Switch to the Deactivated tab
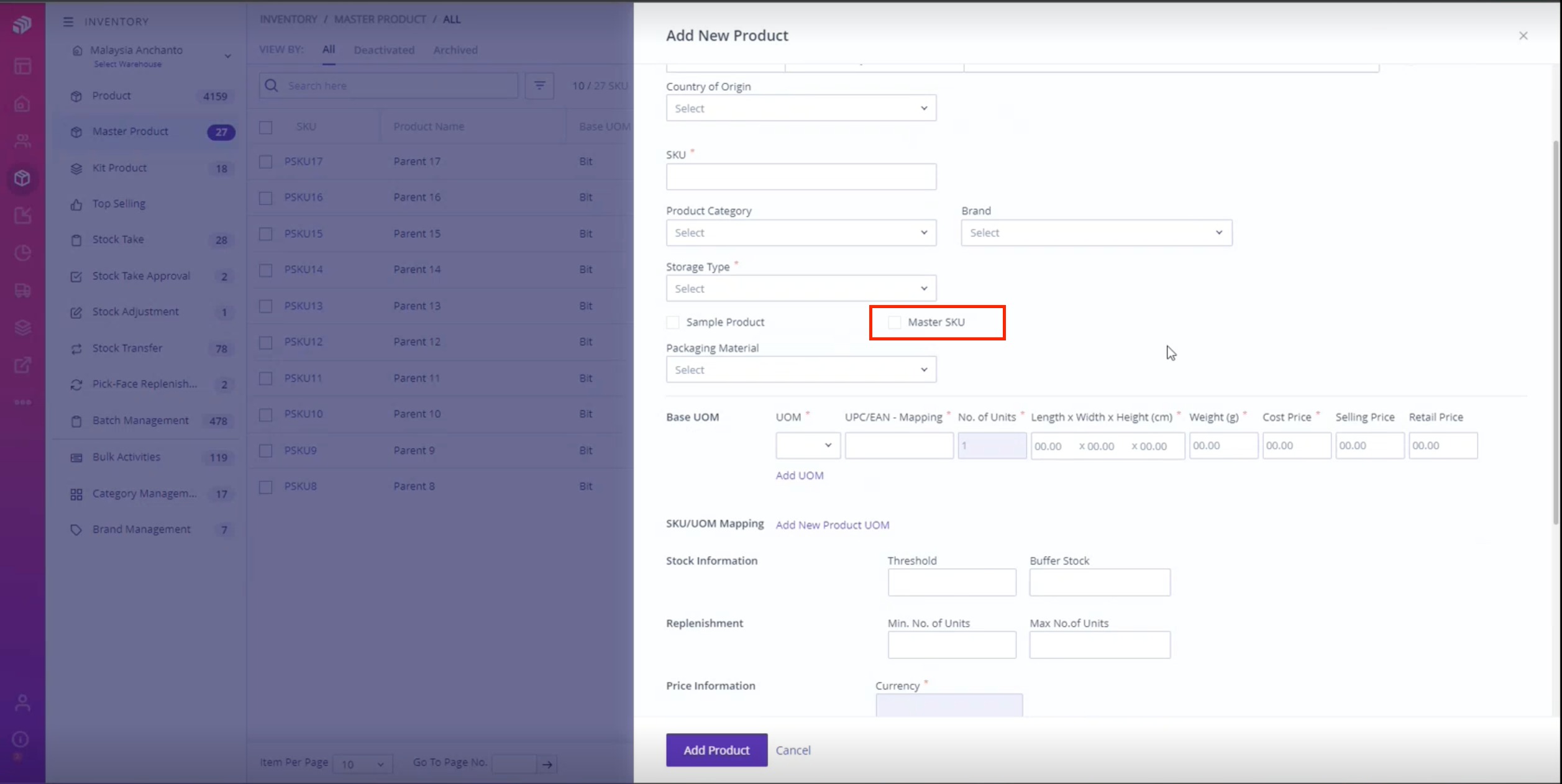 [383, 50]
